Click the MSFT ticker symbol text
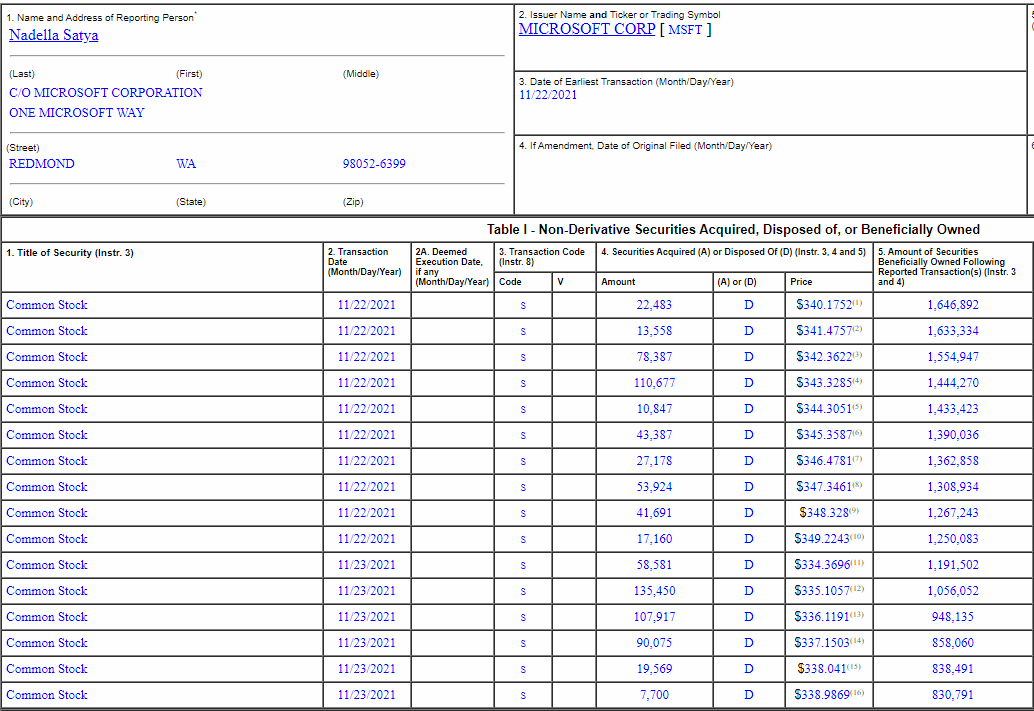 [x=687, y=30]
